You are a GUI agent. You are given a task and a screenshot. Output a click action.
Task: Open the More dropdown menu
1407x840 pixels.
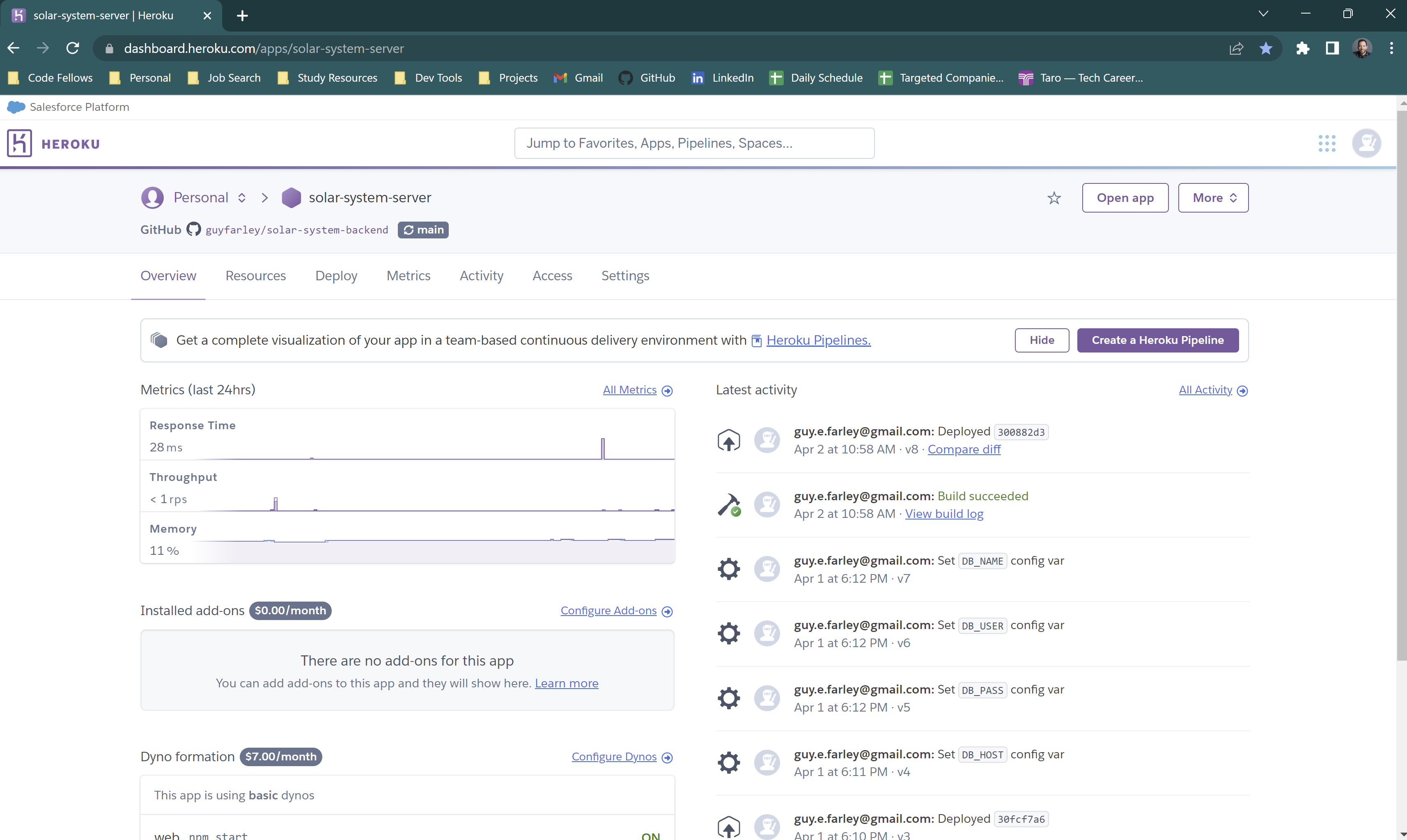1213,197
